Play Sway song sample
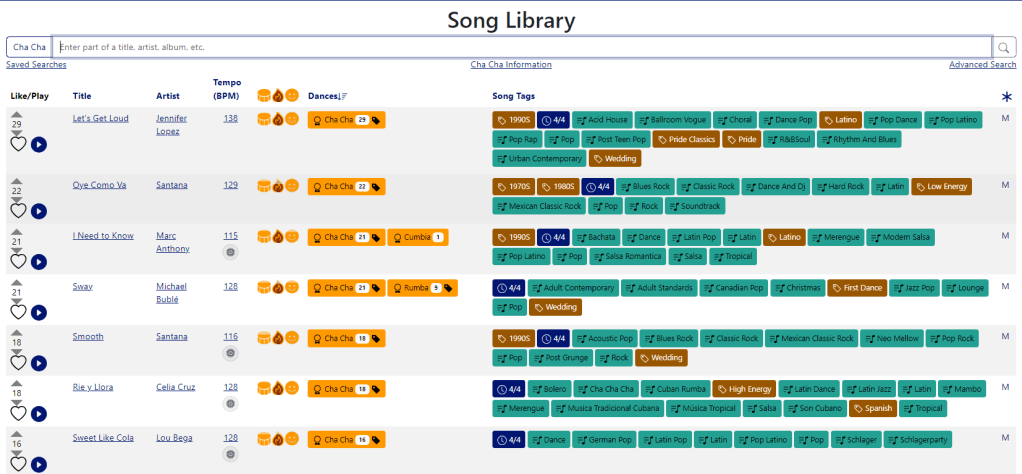1022x474 pixels. [39, 312]
